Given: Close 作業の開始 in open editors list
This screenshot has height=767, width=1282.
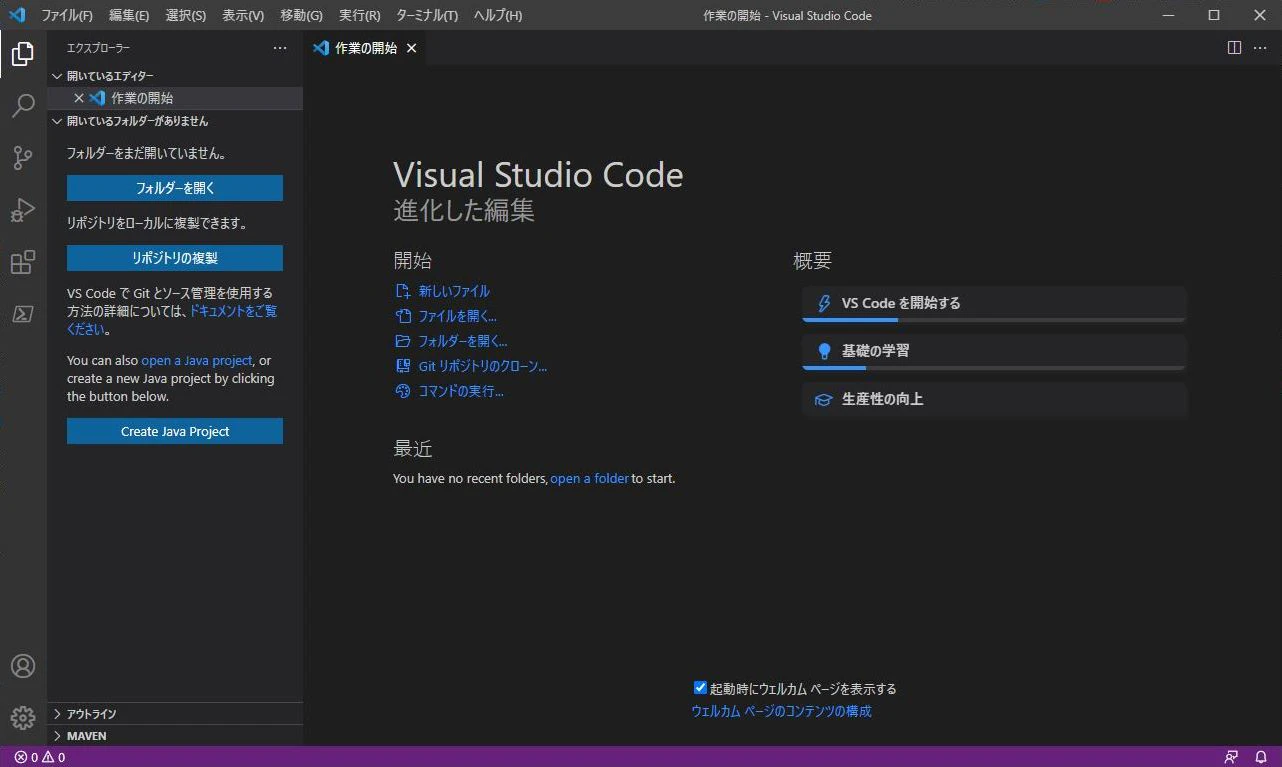Looking at the screenshot, I should [x=79, y=98].
